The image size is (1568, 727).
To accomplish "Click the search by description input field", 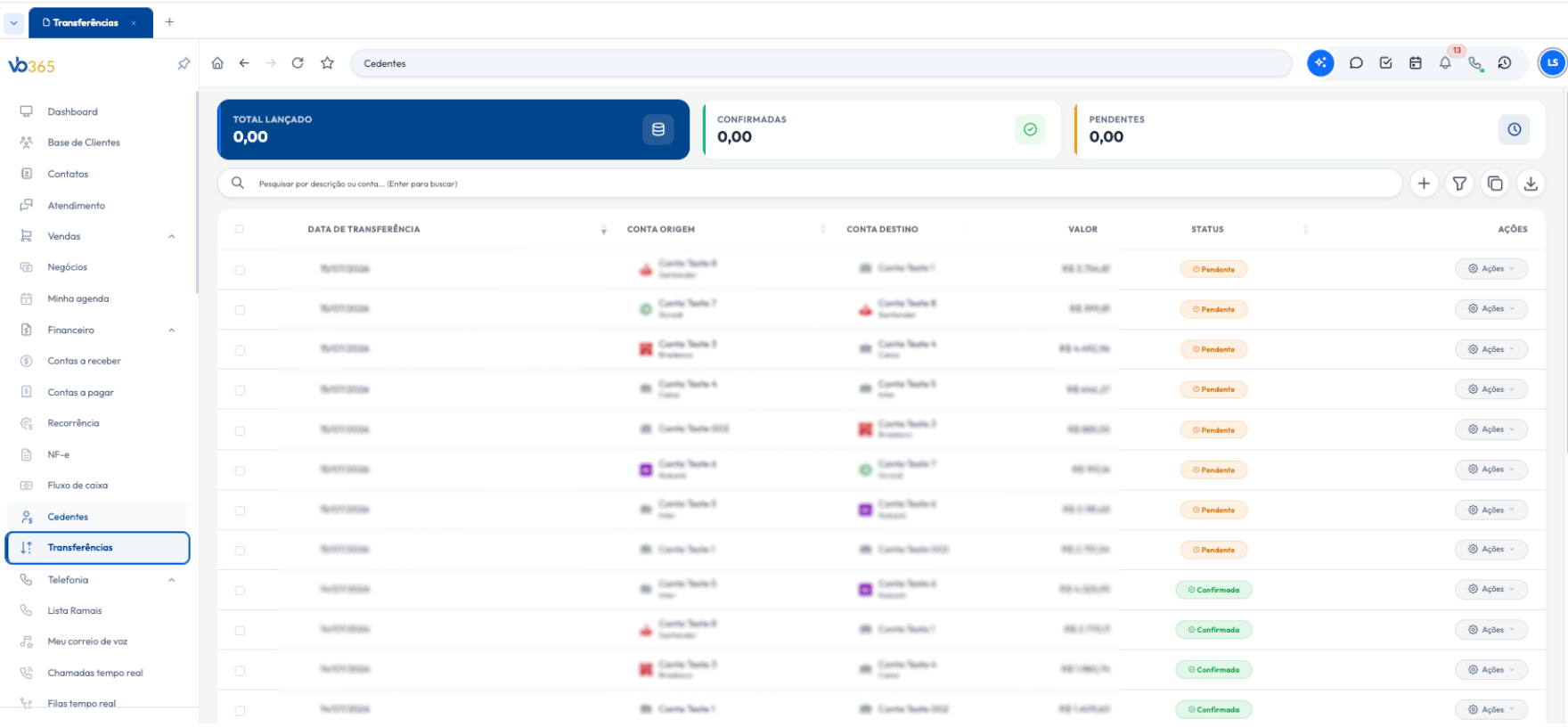I will pos(810,184).
